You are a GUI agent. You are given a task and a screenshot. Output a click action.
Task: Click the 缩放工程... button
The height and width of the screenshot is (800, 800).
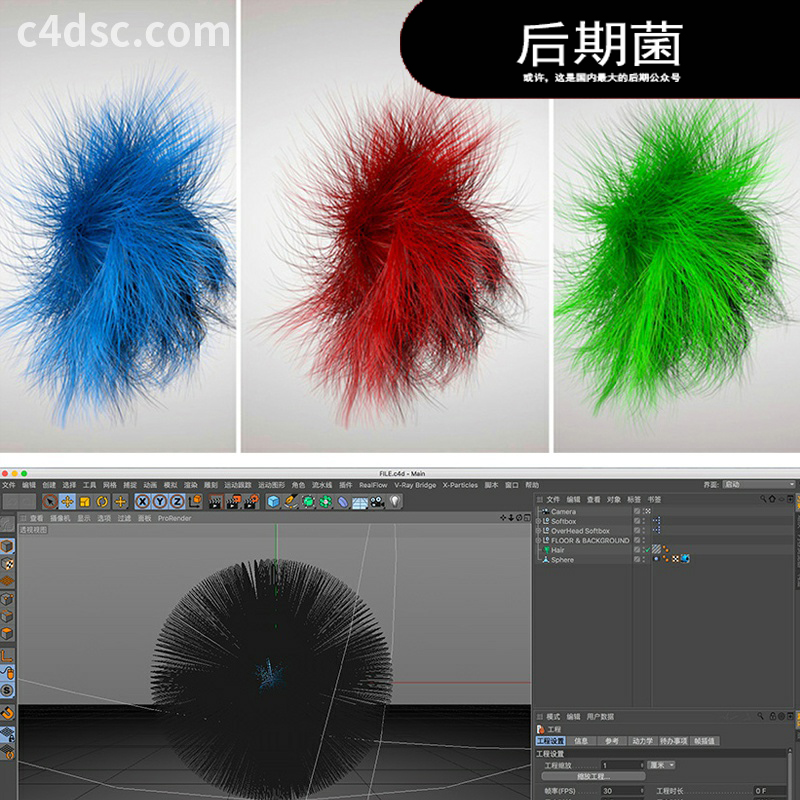coord(593,777)
